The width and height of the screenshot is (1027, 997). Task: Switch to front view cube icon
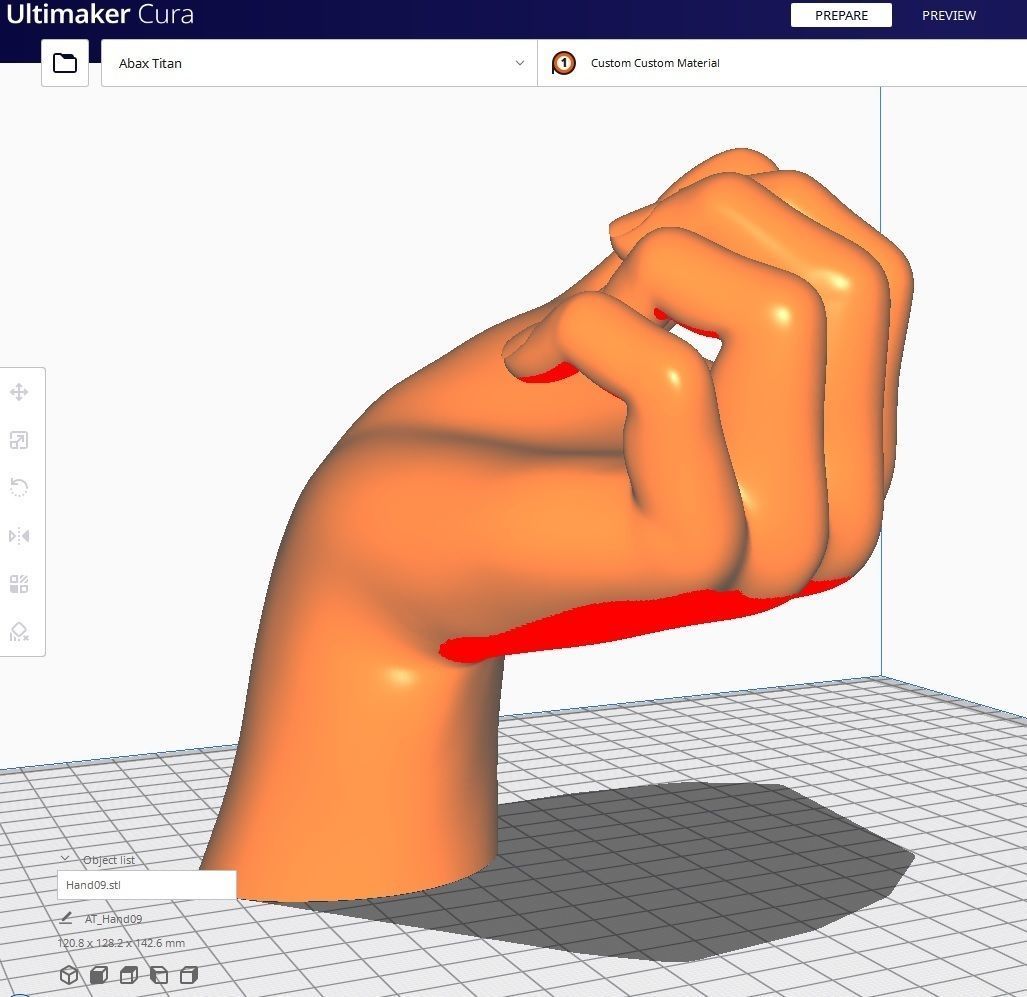[99, 975]
